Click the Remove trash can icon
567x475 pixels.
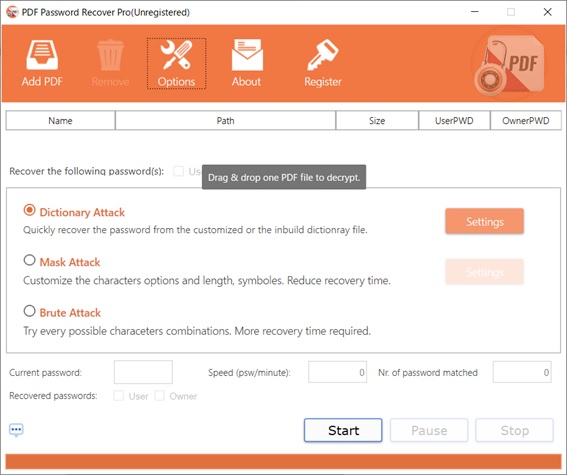pos(110,55)
